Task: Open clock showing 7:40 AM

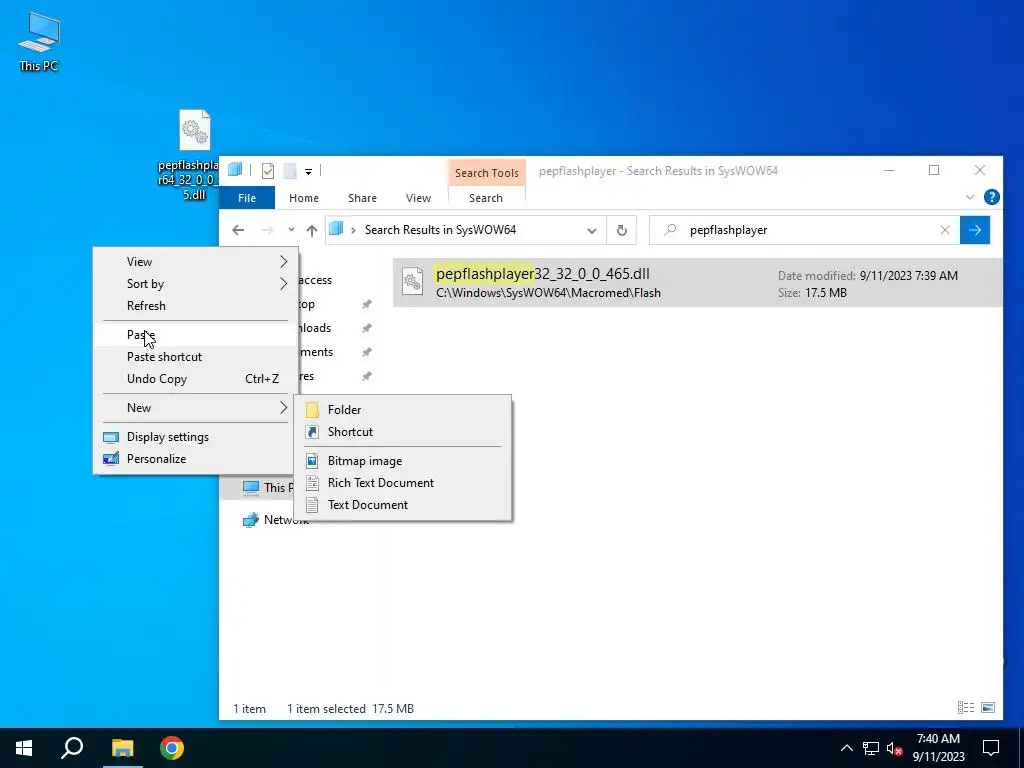Action: [938, 748]
